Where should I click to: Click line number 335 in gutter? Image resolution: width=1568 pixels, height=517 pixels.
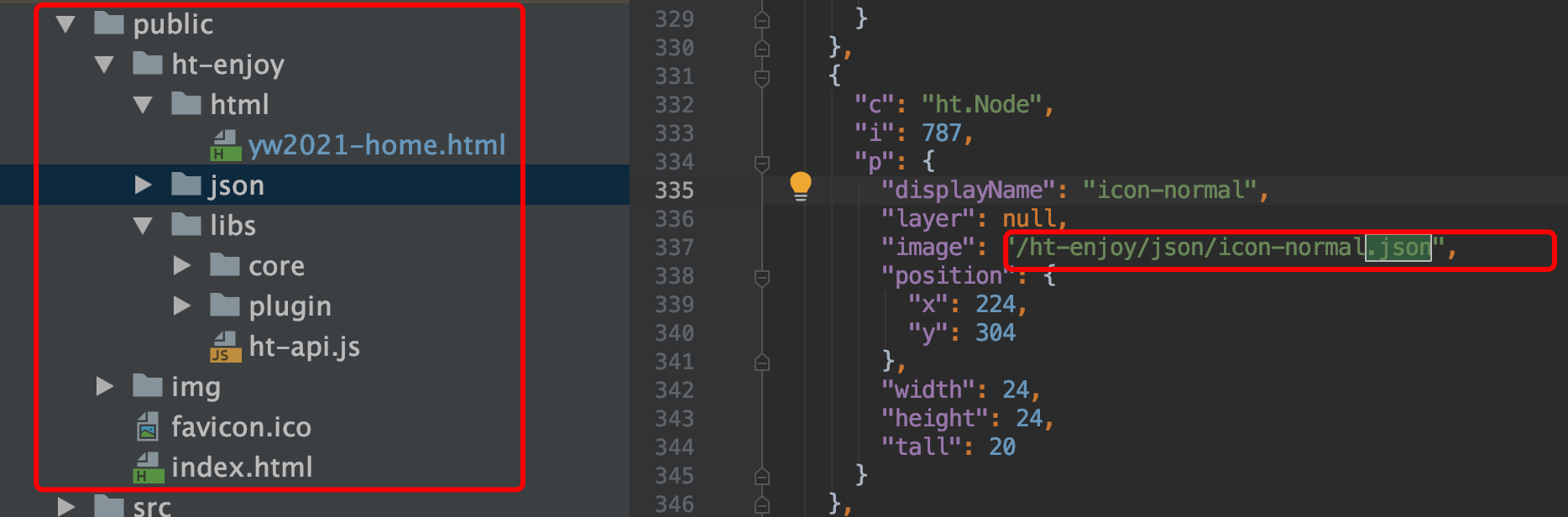pyautogui.click(x=674, y=191)
